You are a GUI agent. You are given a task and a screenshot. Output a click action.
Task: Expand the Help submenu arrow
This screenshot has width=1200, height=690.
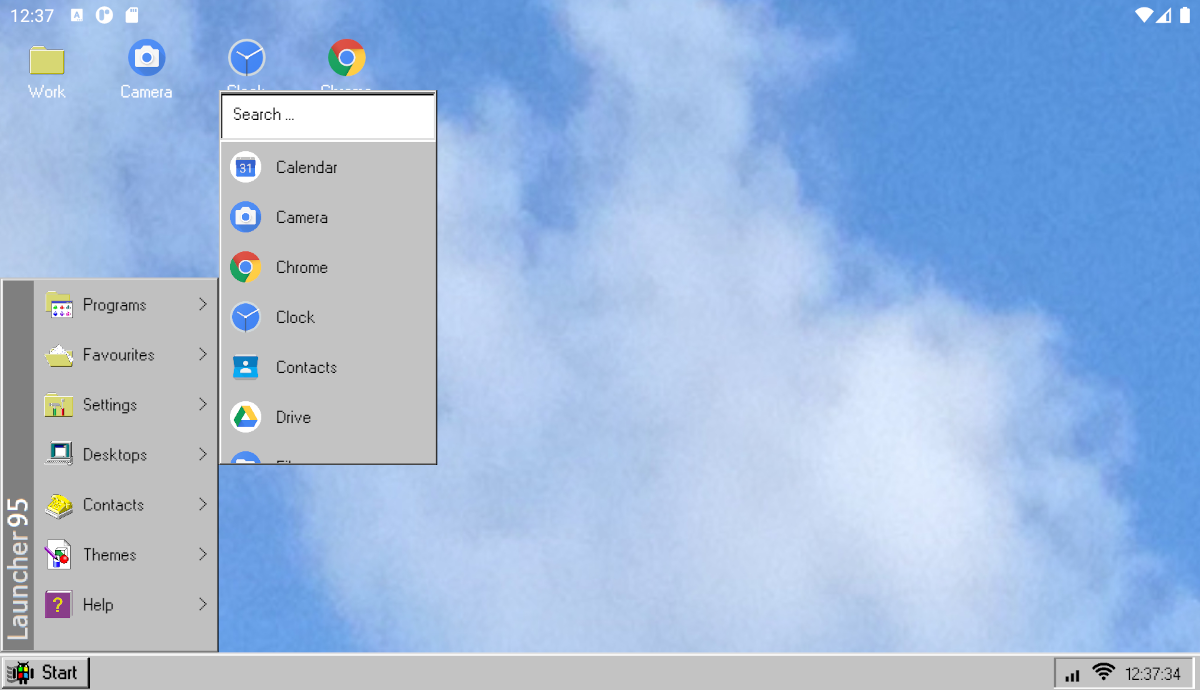[202, 605]
